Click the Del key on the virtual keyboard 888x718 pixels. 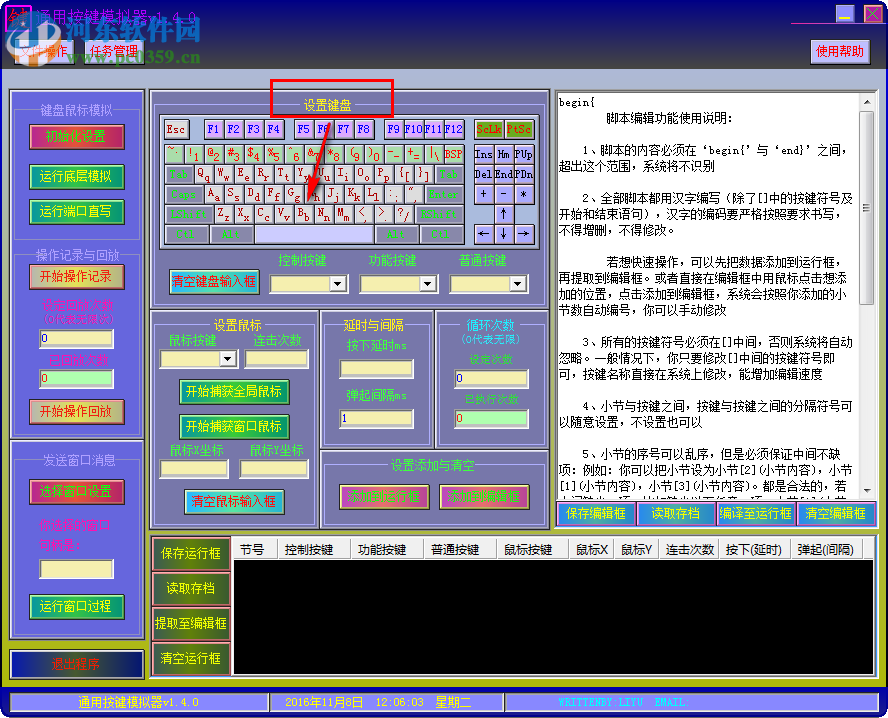485,172
